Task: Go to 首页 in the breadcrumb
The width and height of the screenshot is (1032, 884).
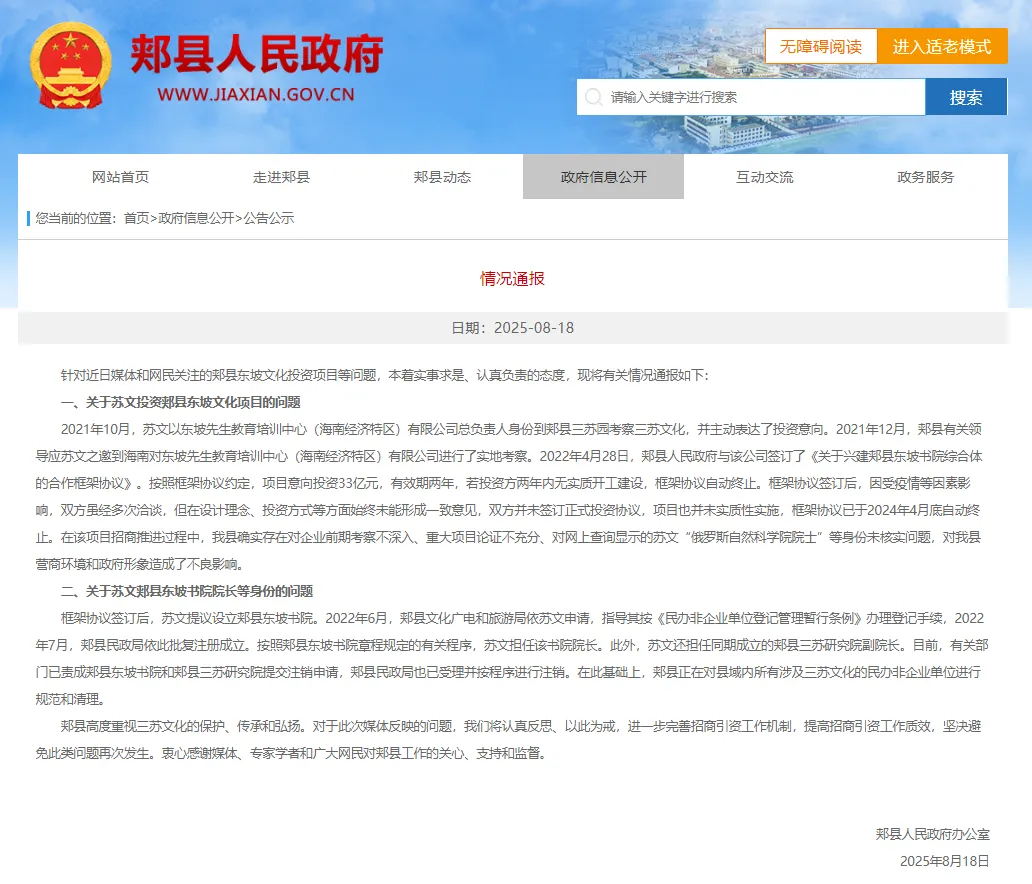Action: pos(136,218)
